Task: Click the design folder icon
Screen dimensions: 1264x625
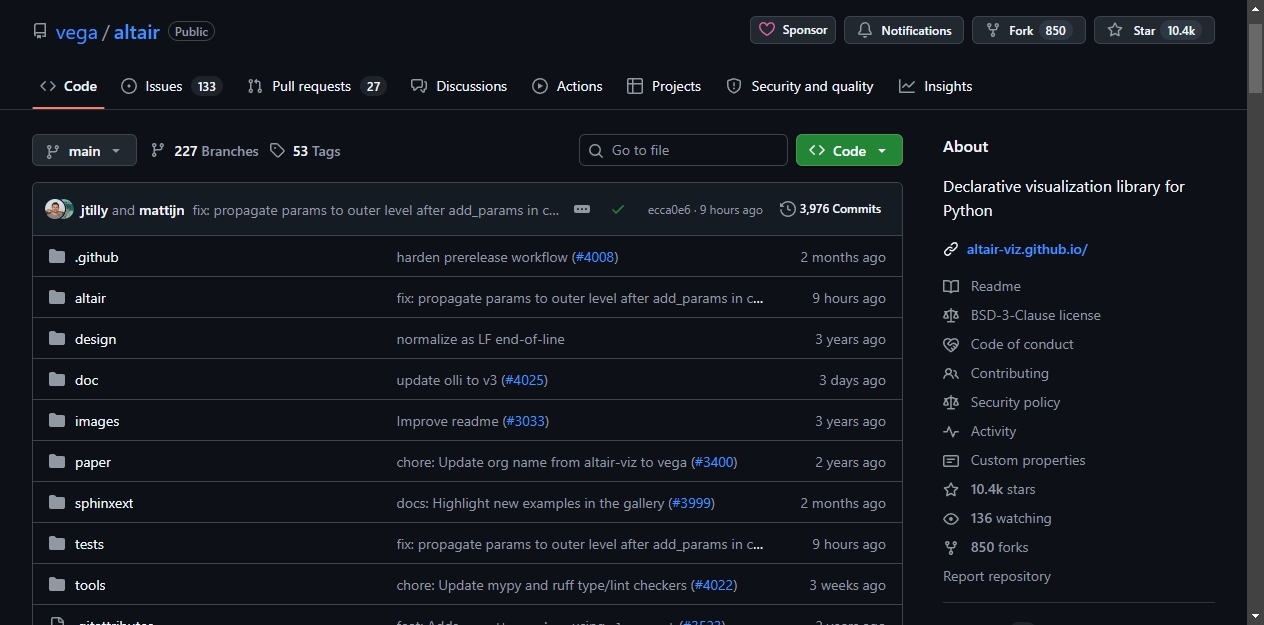Action: [x=57, y=339]
